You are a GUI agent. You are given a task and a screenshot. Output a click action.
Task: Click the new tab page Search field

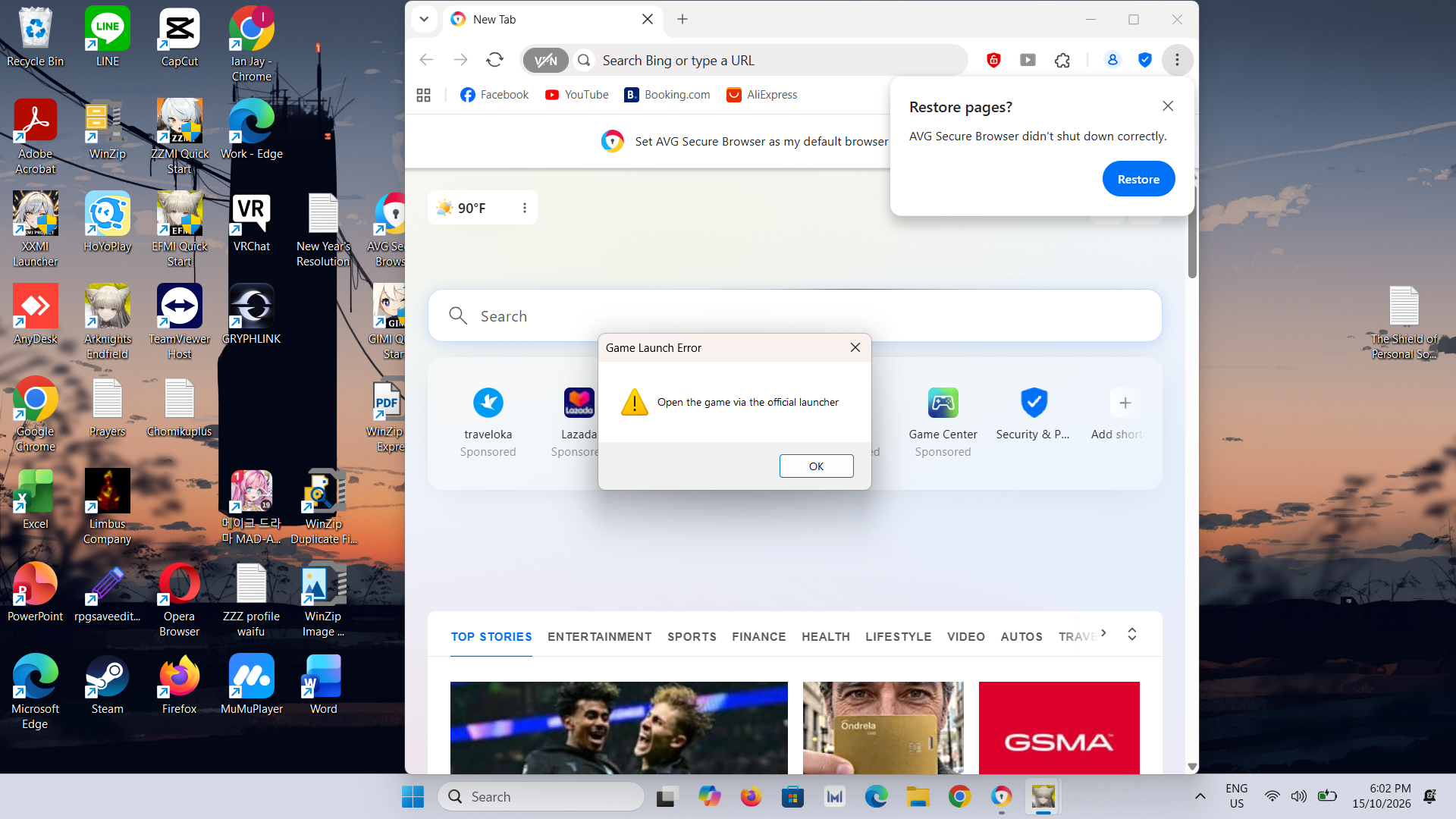(795, 315)
